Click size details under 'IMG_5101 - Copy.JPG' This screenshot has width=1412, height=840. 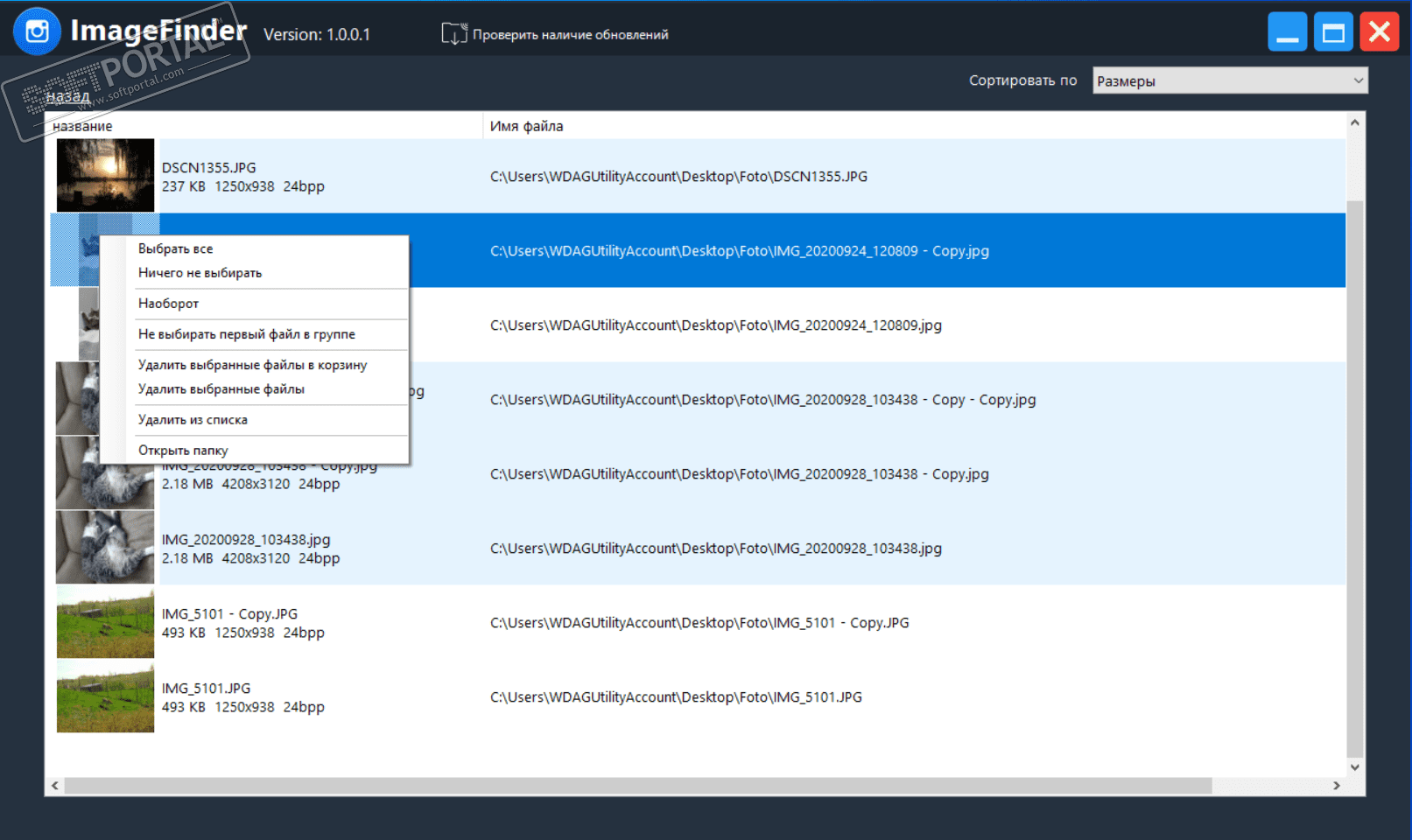(243, 633)
